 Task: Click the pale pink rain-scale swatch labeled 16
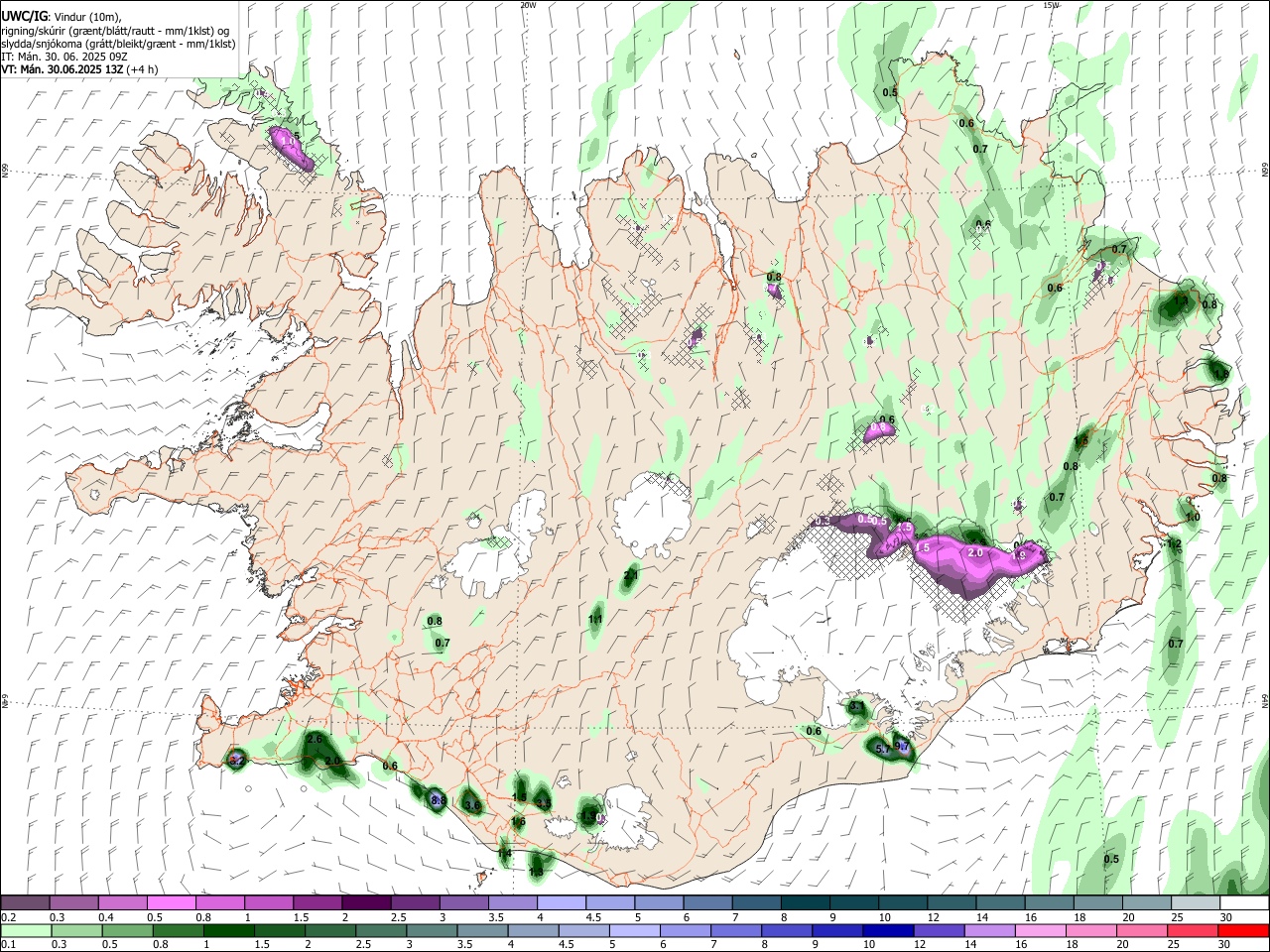pyautogui.click(x=1039, y=930)
